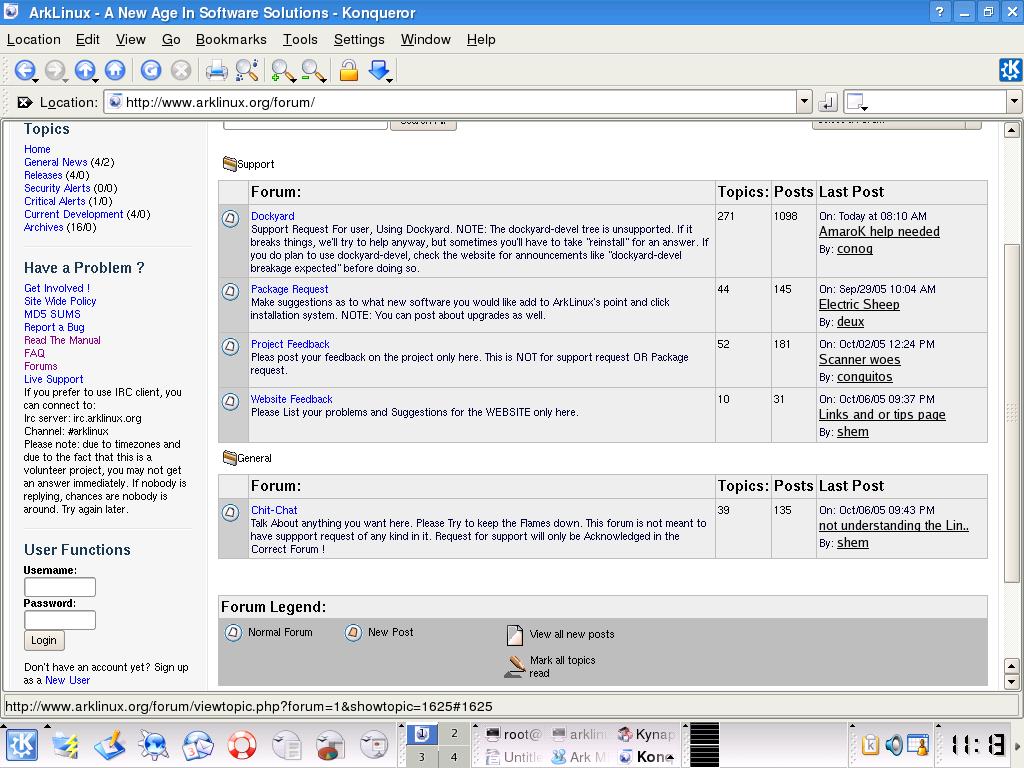The height and width of the screenshot is (768, 1024).
Task: Switch to virtual desktop 2 in pager
Action: click(455, 733)
